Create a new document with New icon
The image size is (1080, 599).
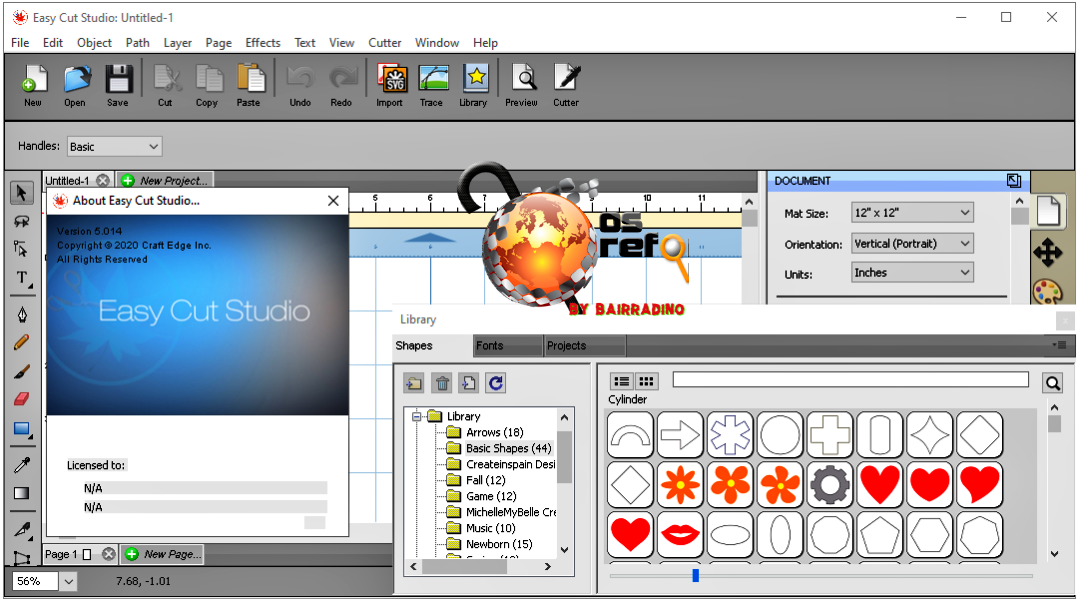[33, 85]
